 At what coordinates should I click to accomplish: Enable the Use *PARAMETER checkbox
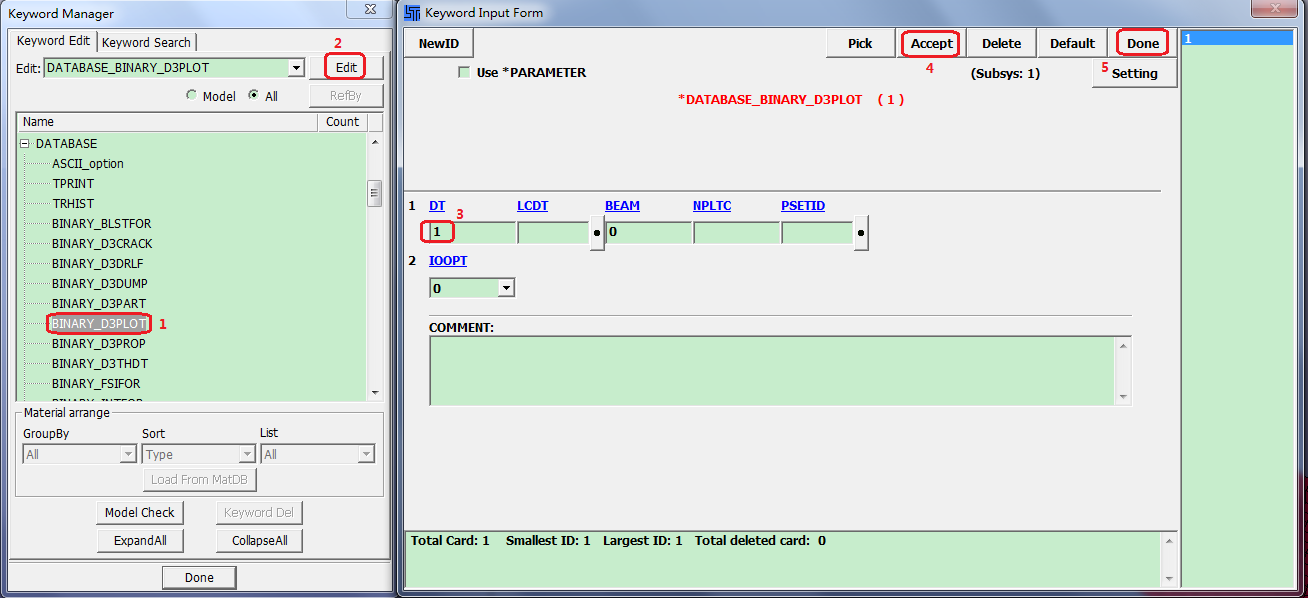(464, 72)
